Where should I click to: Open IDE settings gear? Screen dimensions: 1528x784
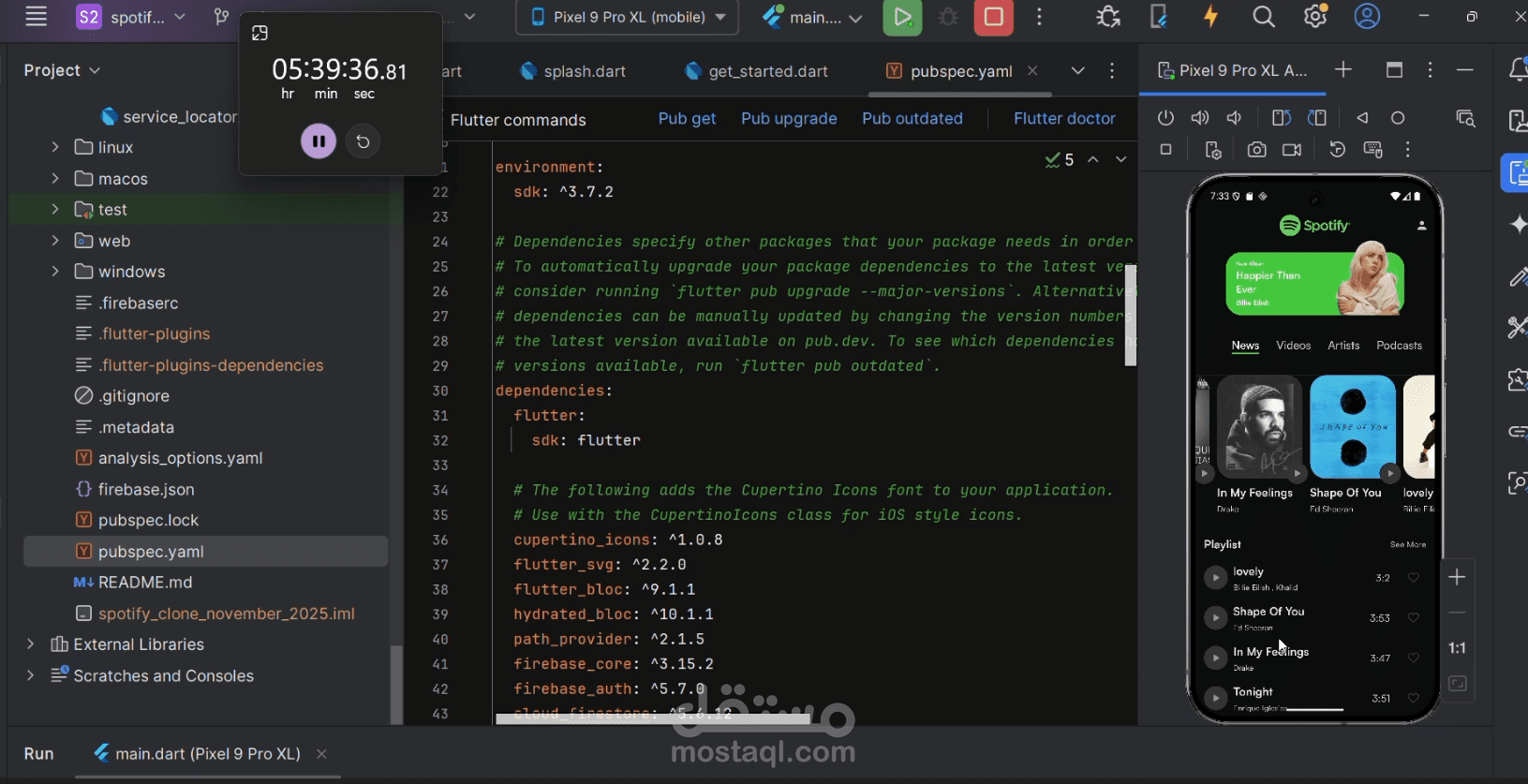[x=1315, y=17]
